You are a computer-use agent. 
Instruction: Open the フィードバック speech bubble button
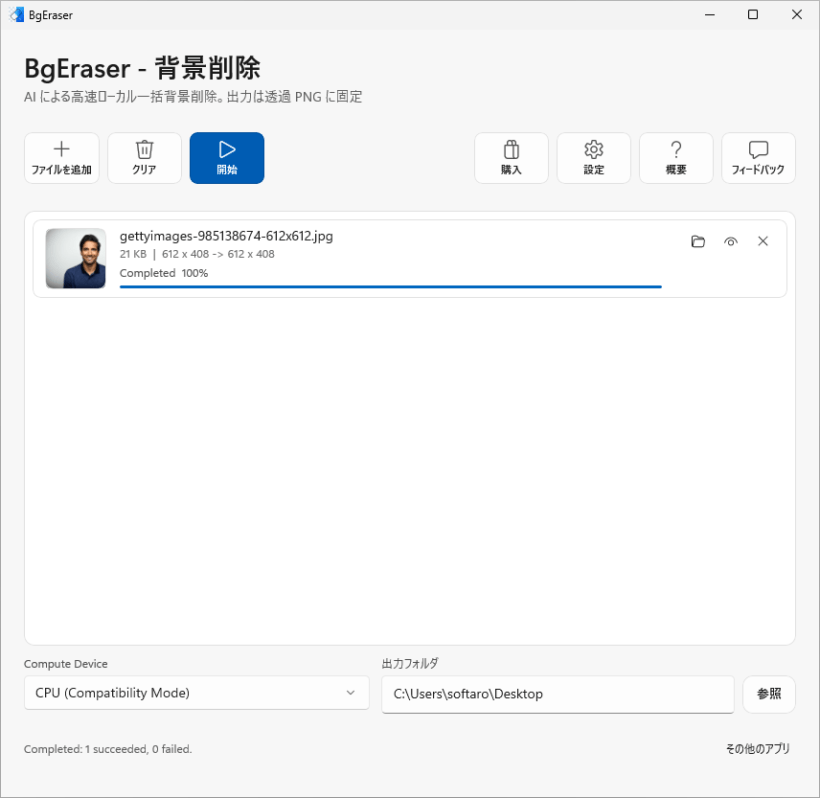point(758,158)
